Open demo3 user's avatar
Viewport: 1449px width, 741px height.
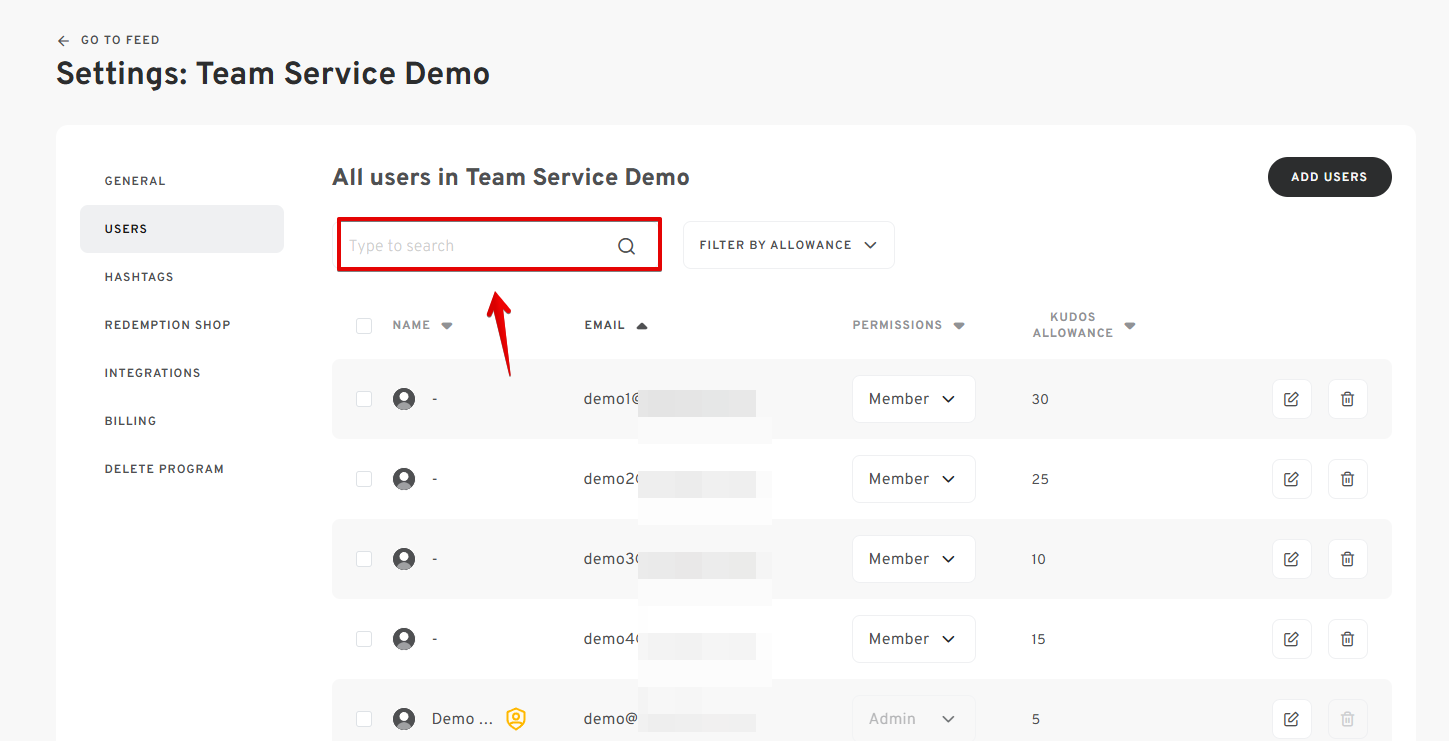coord(403,558)
